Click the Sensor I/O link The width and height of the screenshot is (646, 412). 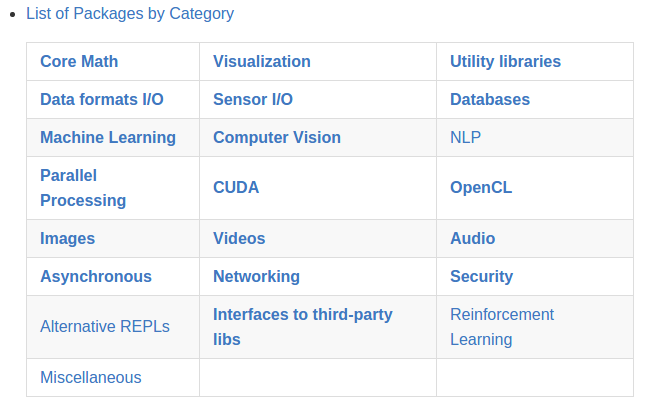coord(253,99)
